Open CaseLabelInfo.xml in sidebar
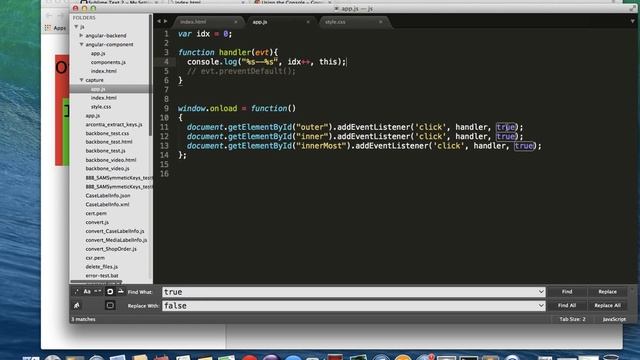 pos(107,204)
